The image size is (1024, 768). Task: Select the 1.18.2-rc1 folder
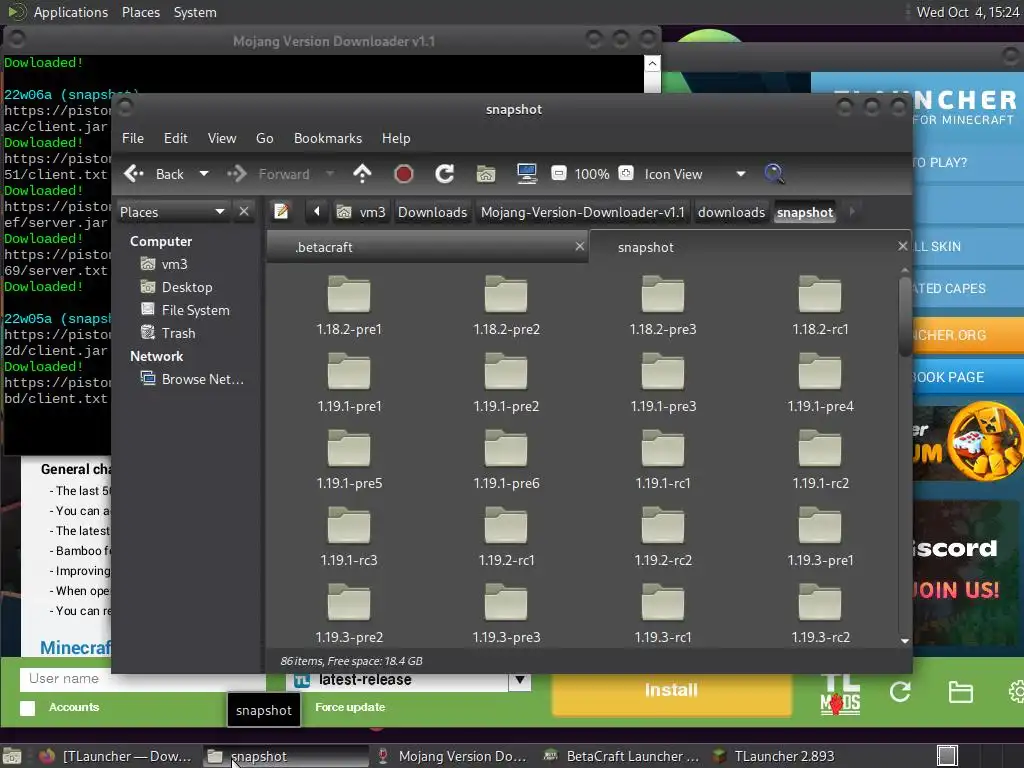[x=820, y=306]
